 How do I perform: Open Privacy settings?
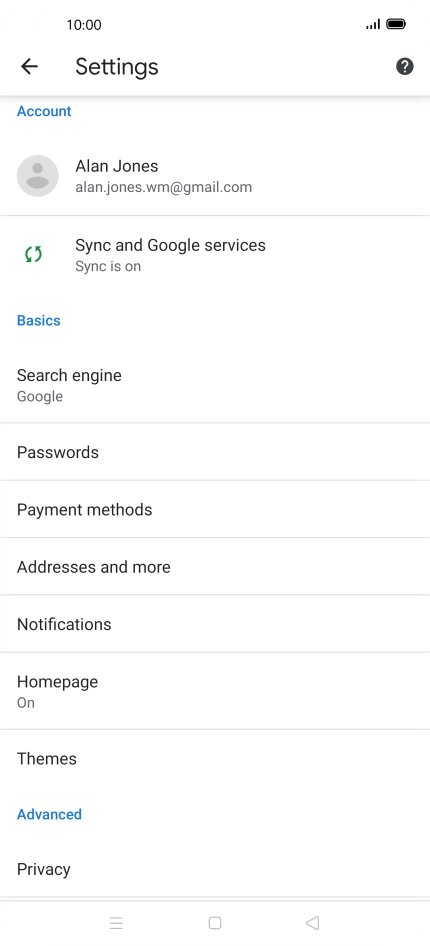coord(215,869)
